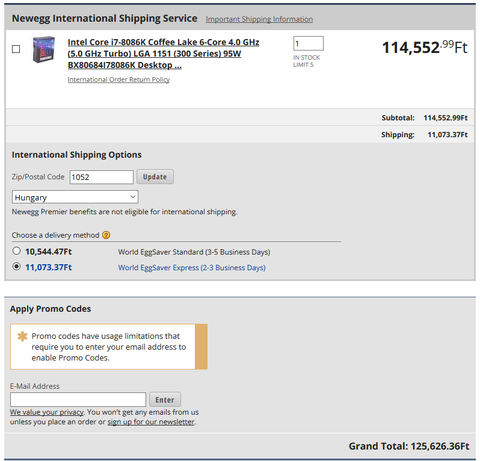Open the Hungary country dropdown
This screenshot has height=461, width=480.
coord(75,197)
